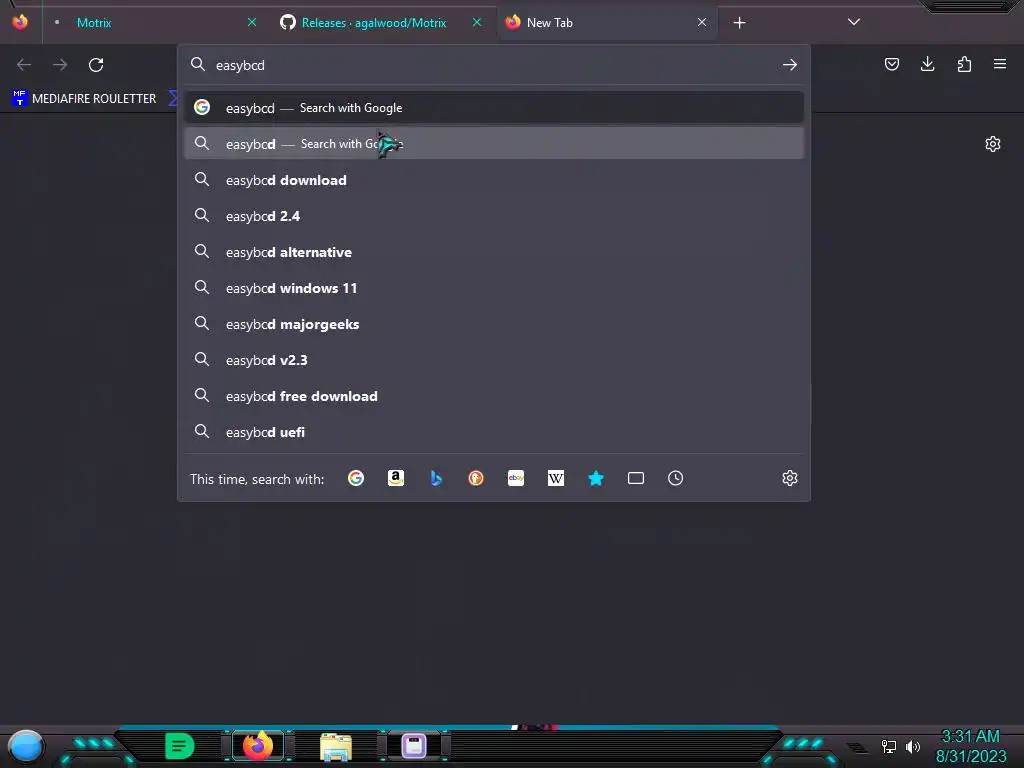Image resolution: width=1024 pixels, height=768 pixels.
Task: Search history using the clock icon
Action: click(676, 478)
